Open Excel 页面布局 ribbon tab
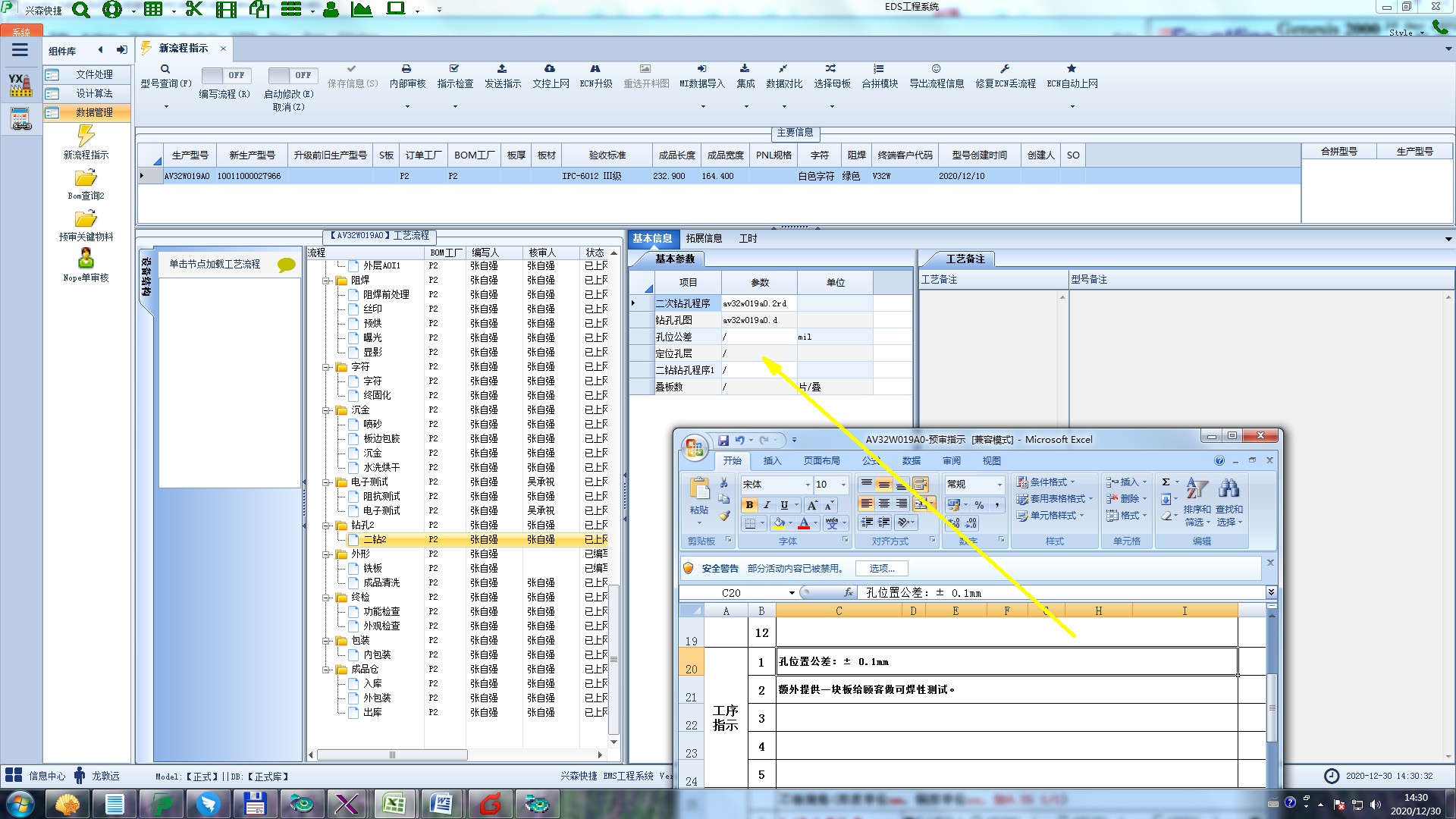1456x819 pixels. pyautogui.click(x=821, y=460)
